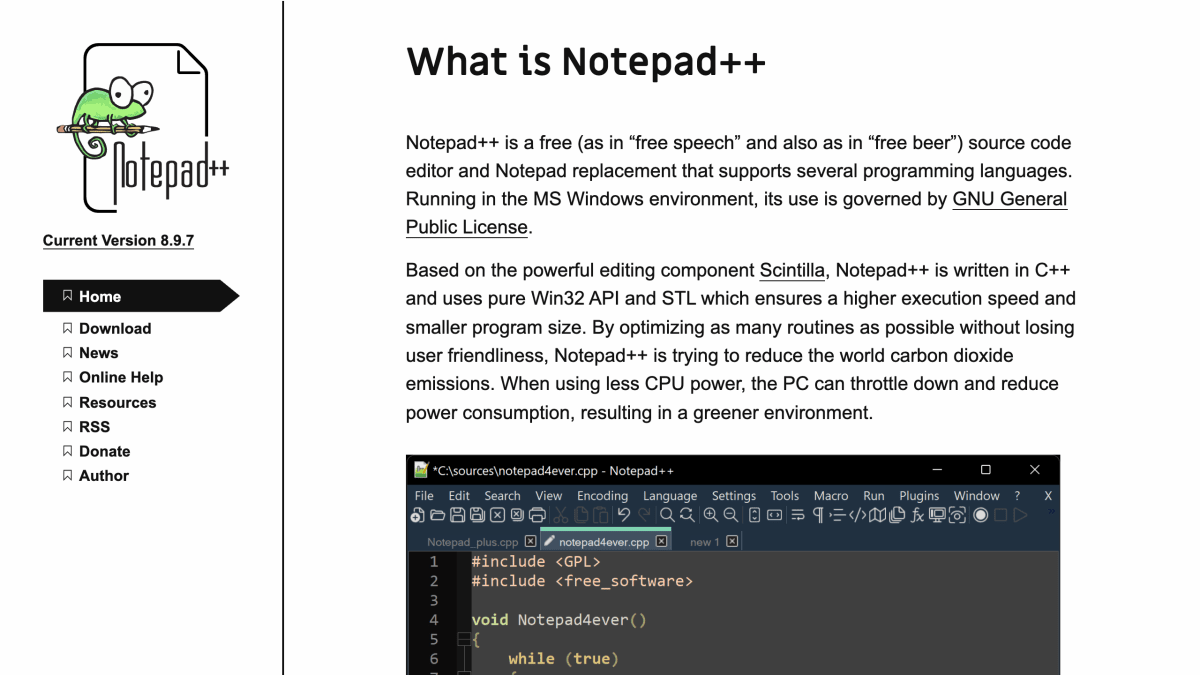Open the Window menu

tap(977, 496)
